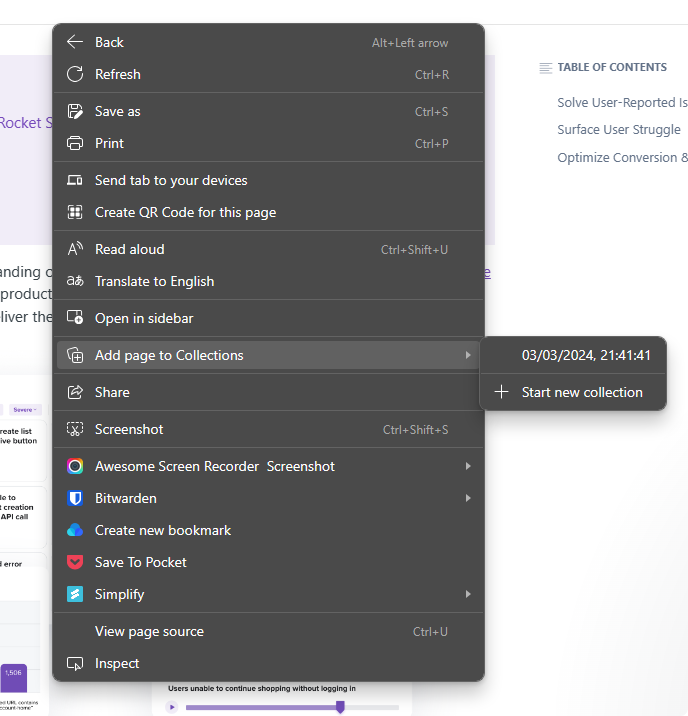Choose View page source
688x716 pixels.
149,631
